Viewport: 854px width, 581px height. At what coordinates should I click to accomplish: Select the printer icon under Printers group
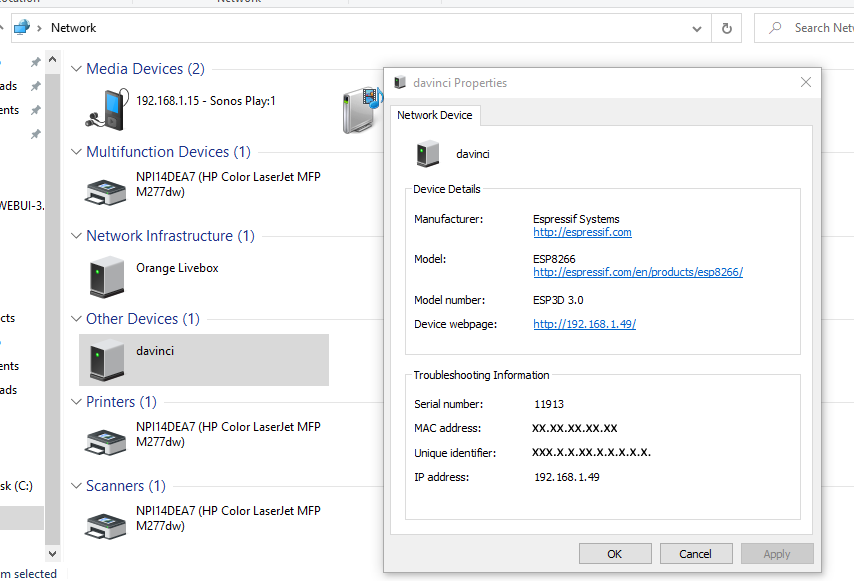pyautogui.click(x=106, y=442)
